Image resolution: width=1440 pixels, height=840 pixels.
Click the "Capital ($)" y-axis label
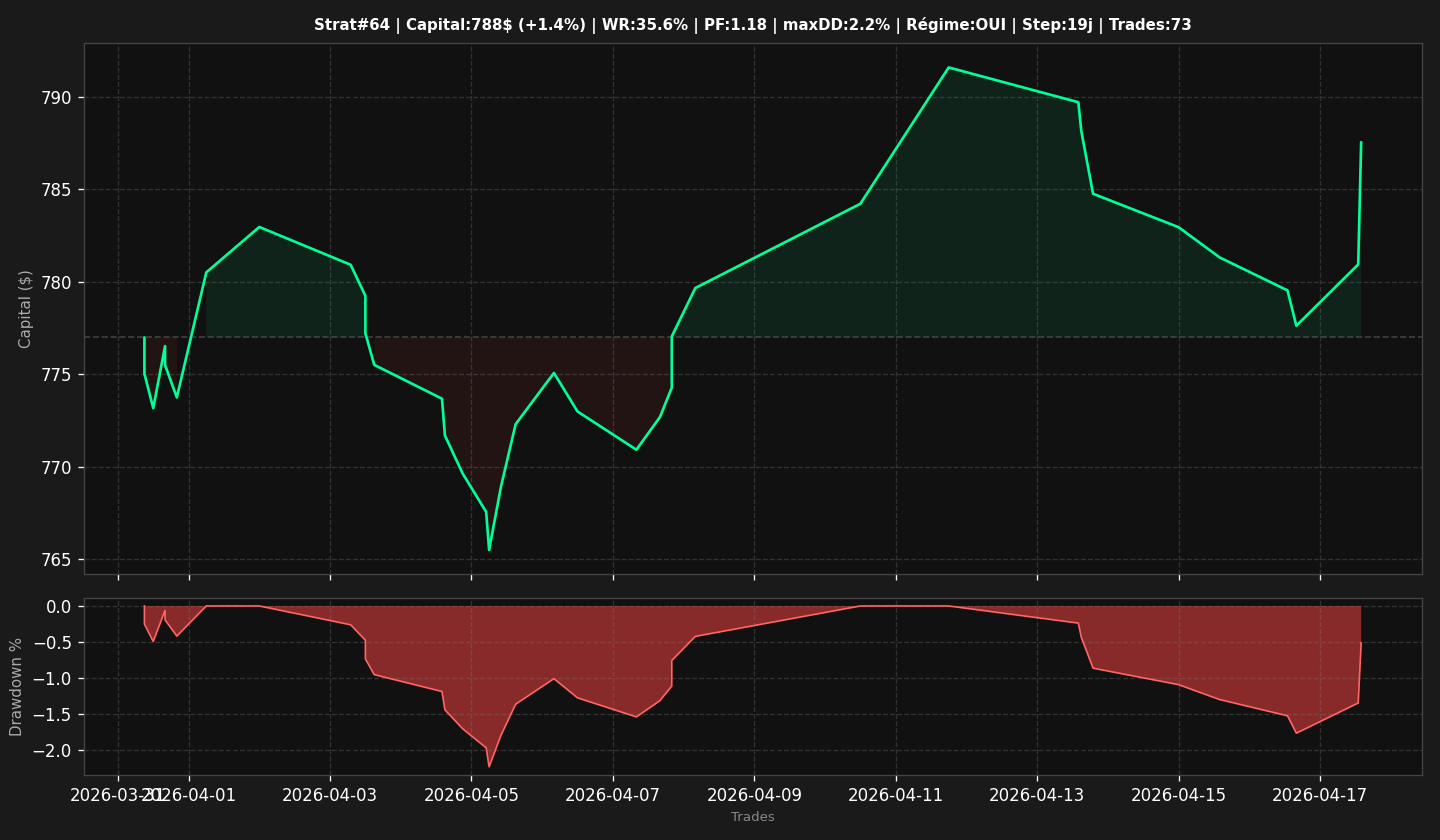26,309
